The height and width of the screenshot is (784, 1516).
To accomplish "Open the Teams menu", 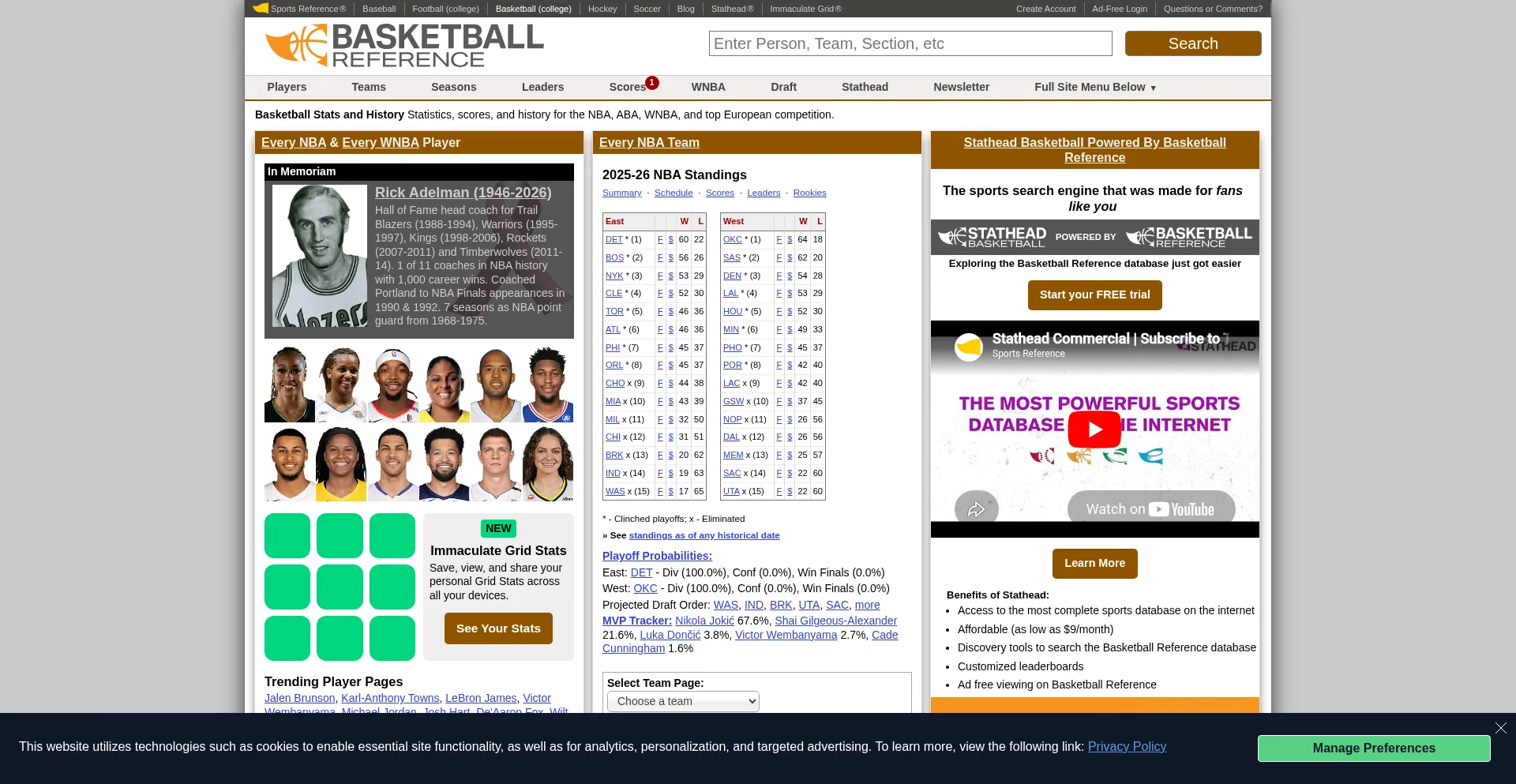I will click(369, 87).
